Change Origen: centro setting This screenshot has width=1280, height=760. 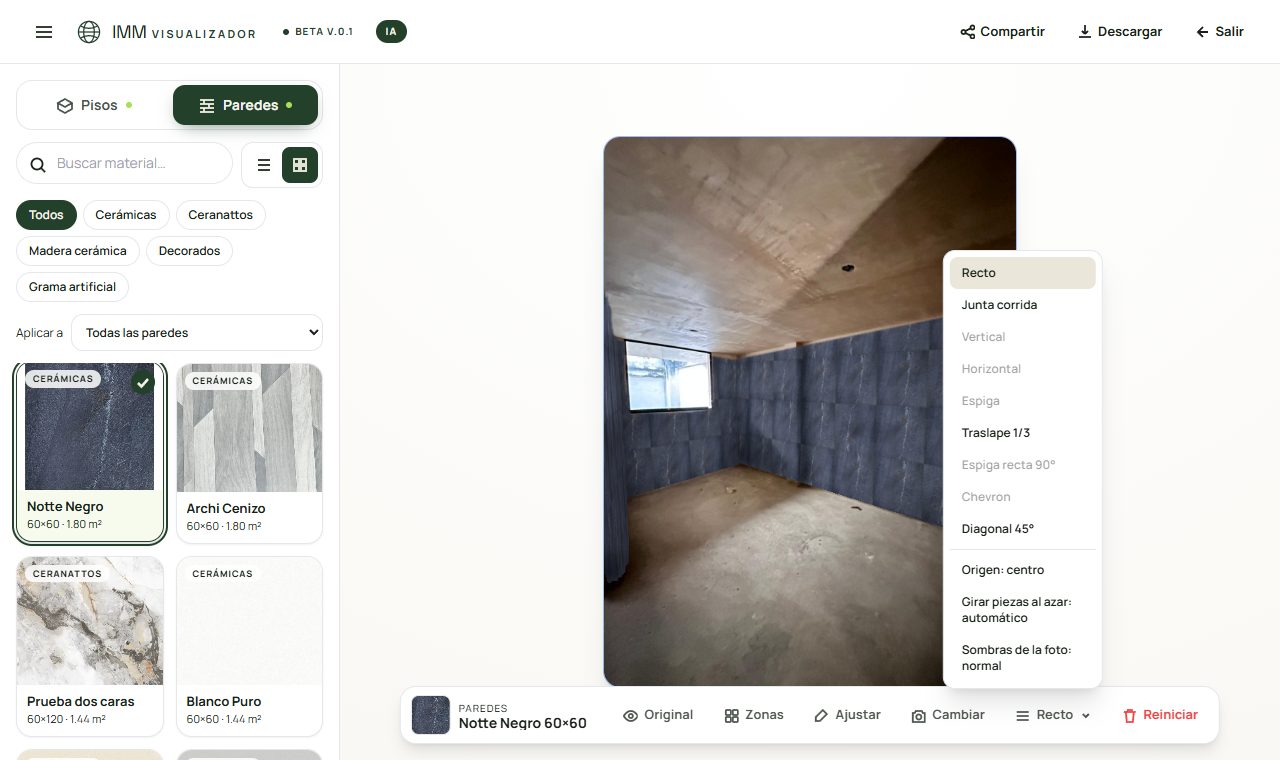tap(1022, 570)
